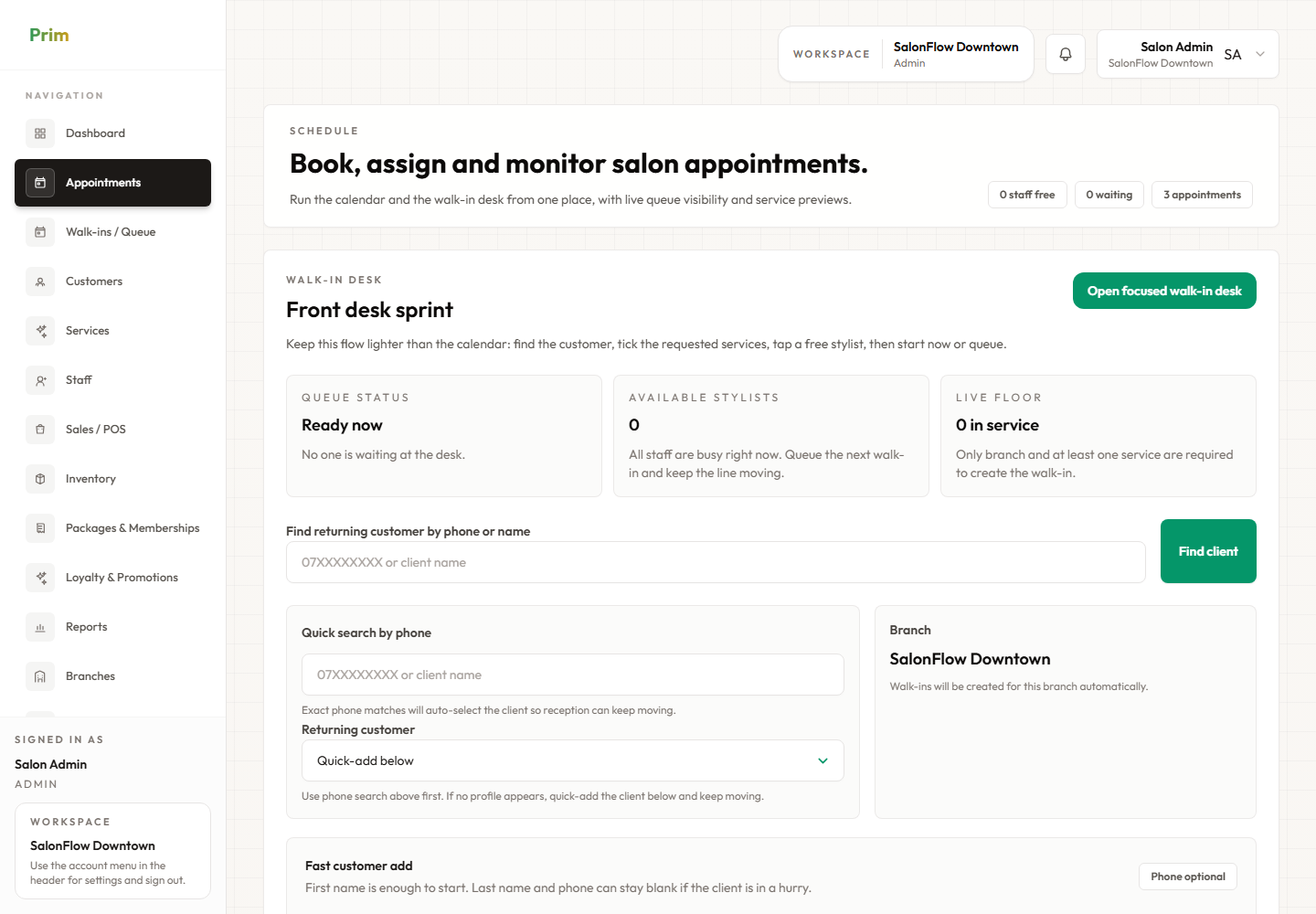Image resolution: width=1316 pixels, height=914 pixels.
Task: Click the Queue Status card
Action: [x=444, y=436]
